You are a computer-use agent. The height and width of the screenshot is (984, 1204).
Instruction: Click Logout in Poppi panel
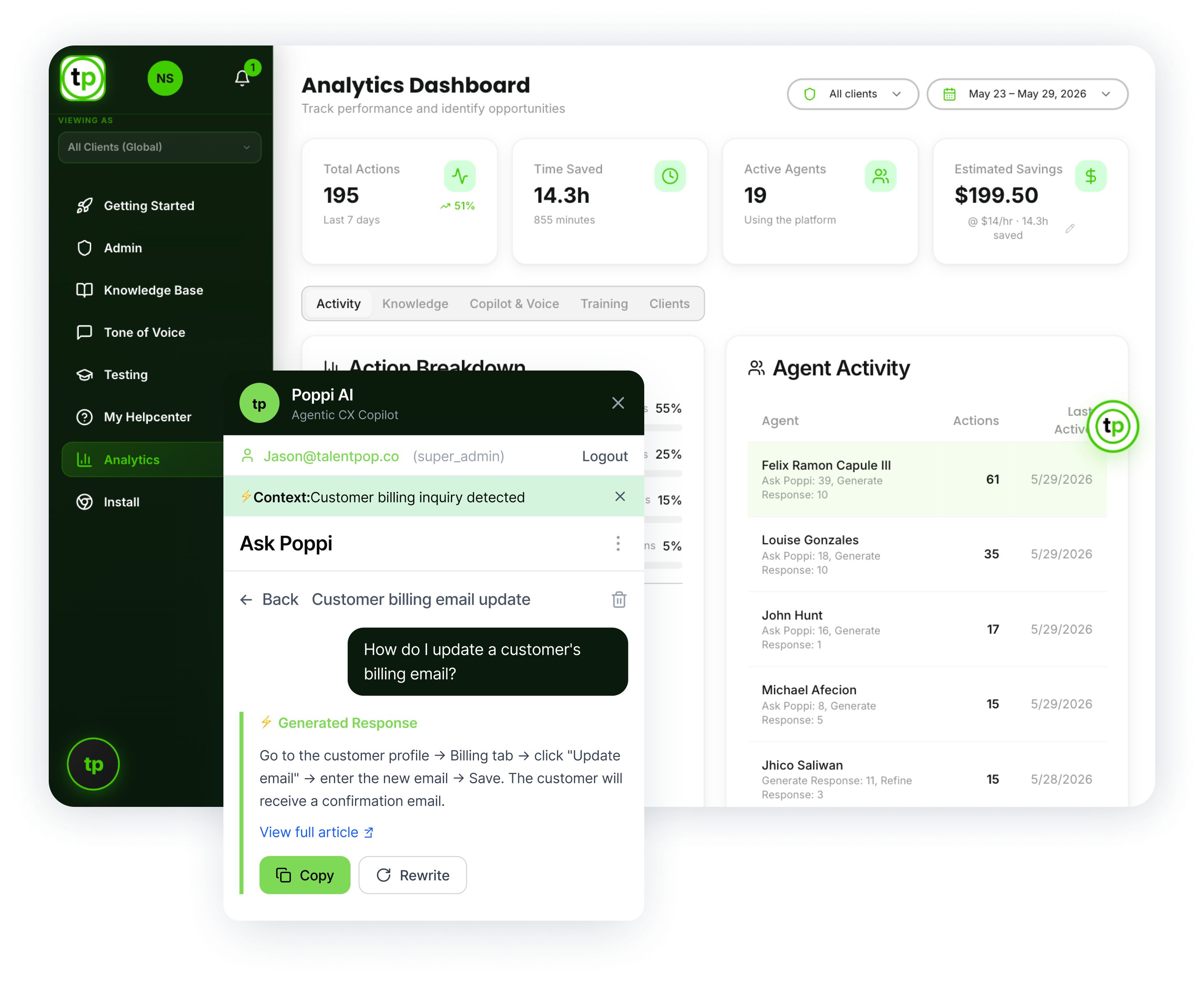click(x=604, y=456)
